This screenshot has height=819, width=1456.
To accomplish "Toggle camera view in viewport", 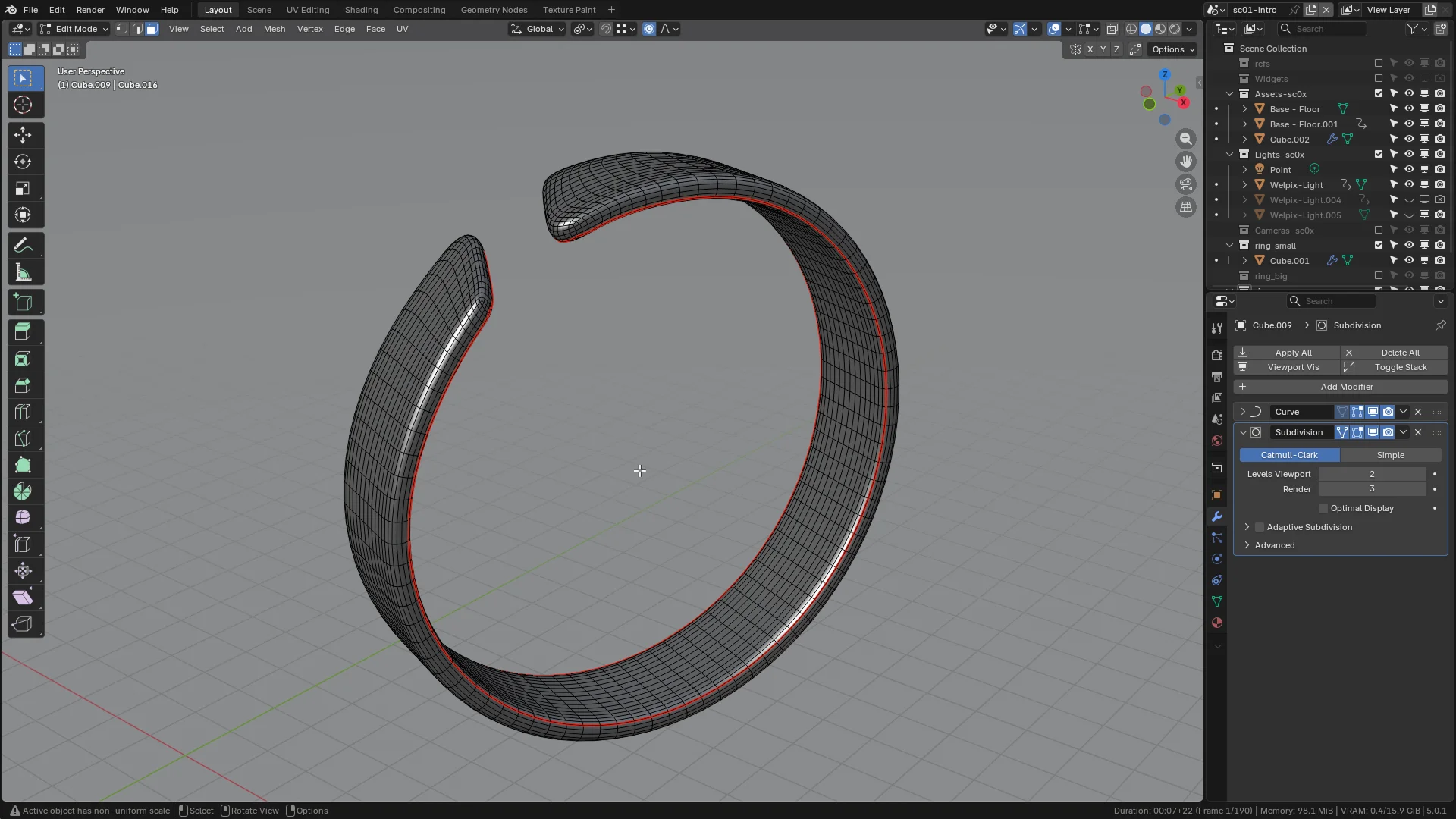I will pos(1186,184).
